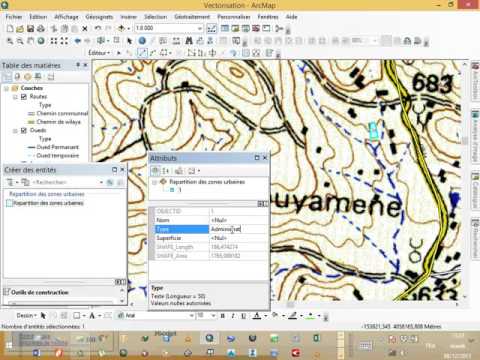Viewport: 480px width, 360px height.
Task: Collapse the Couches tree node
Action: pos(6,88)
